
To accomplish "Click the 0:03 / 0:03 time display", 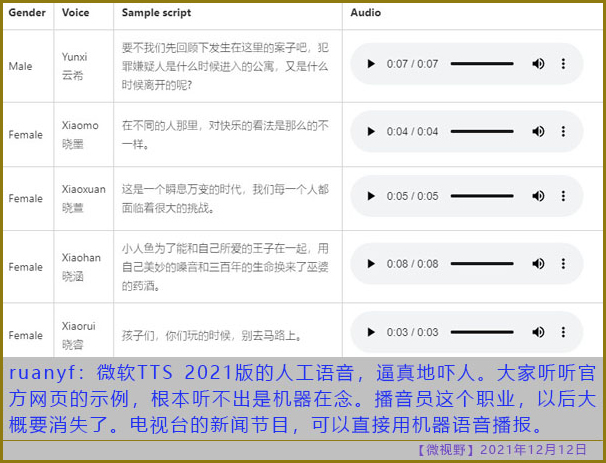I will [x=412, y=332].
